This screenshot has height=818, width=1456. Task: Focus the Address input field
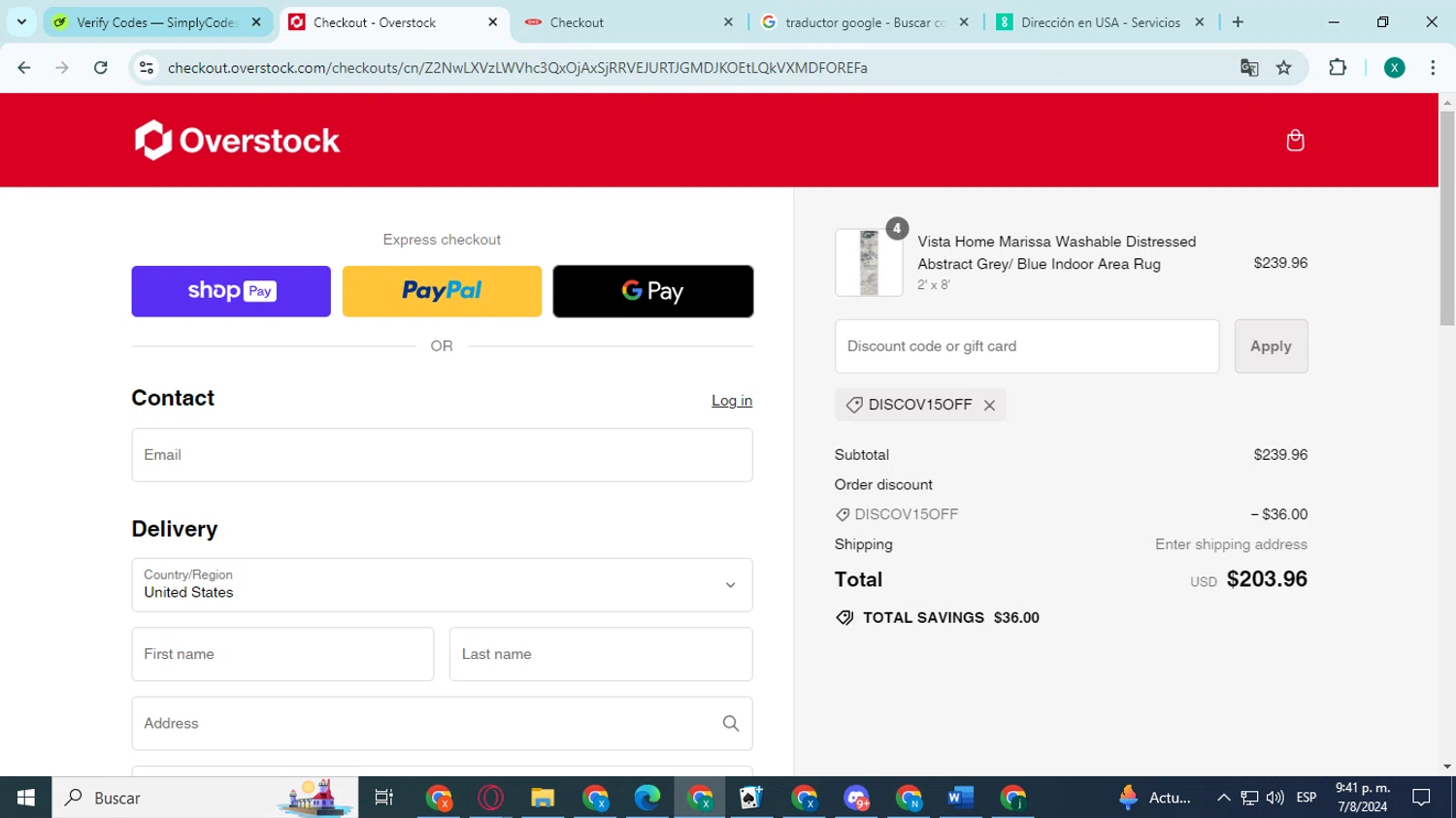tap(442, 724)
